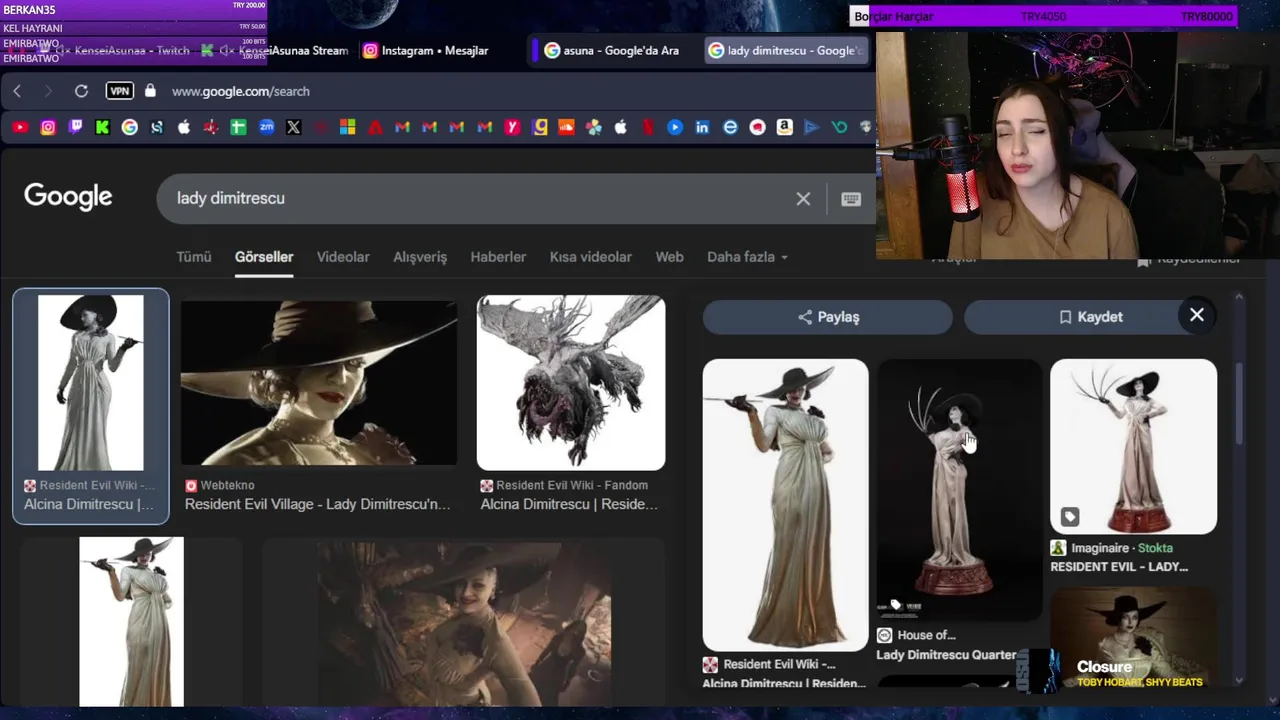Open the Adobe bookmark icon
1280x720 pixels.
[375, 127]
